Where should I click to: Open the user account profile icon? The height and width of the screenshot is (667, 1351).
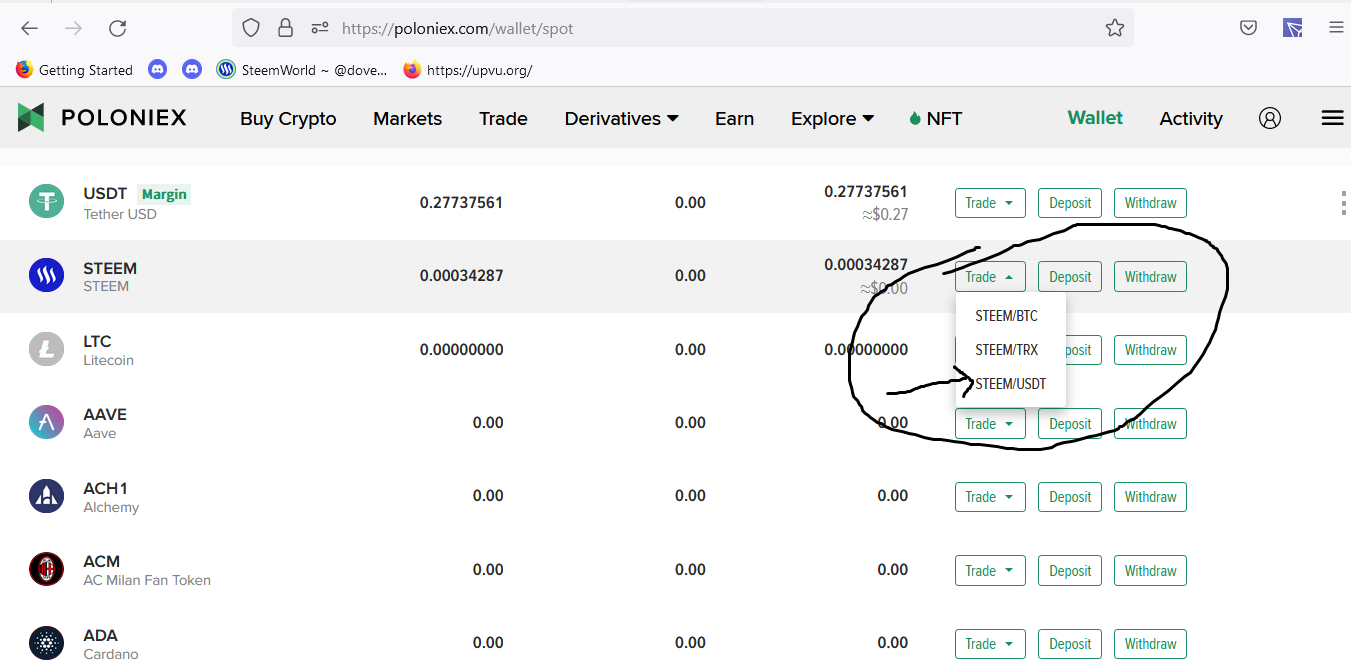1270,118
